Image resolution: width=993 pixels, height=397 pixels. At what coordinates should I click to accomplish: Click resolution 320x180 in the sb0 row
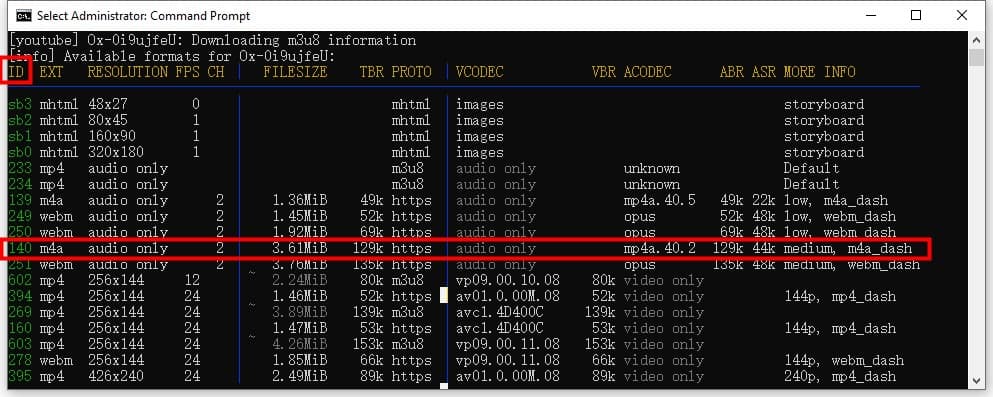click(x=115, y=152)
